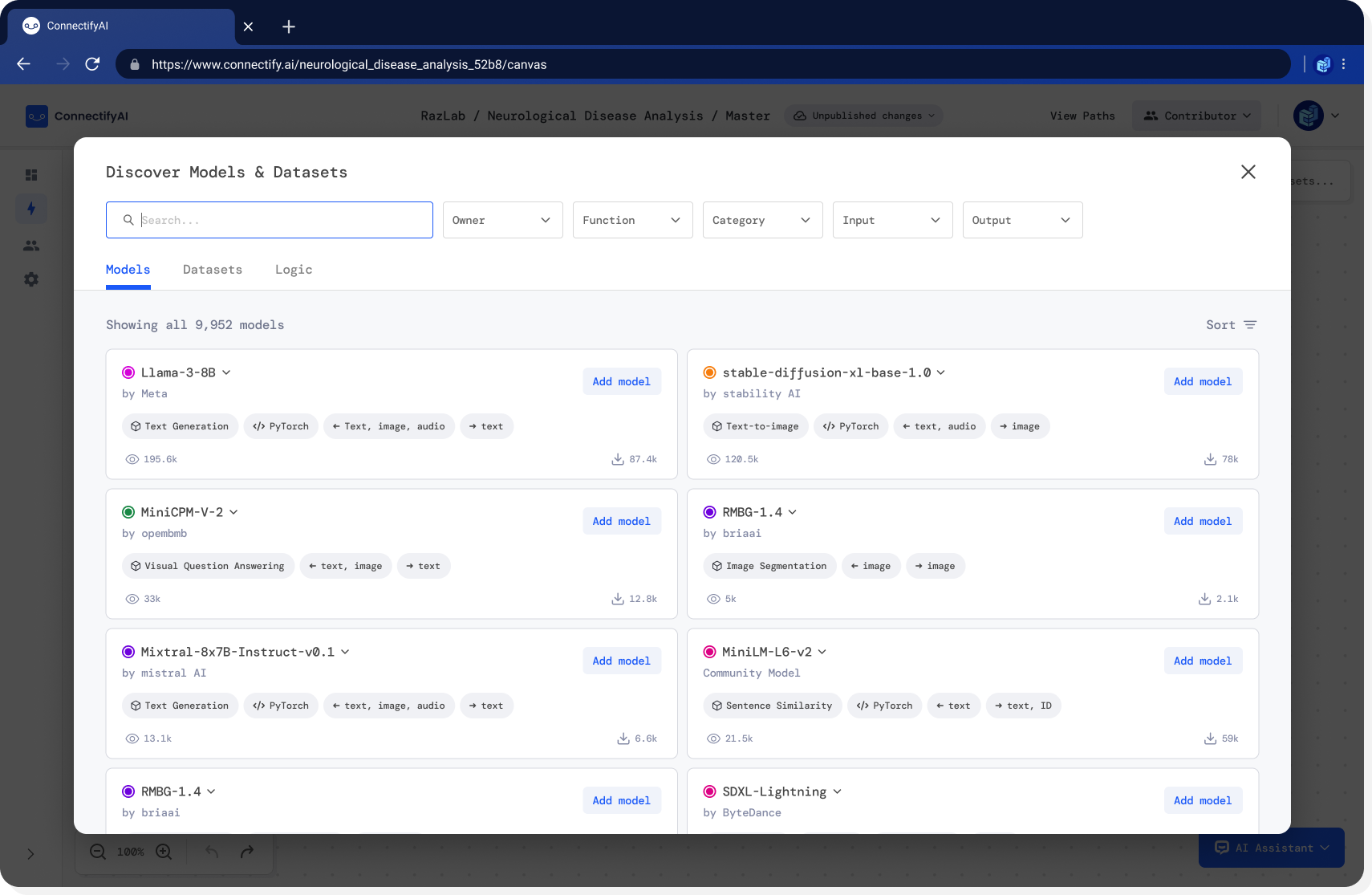The width and height of the screenshot is (1372, 895).
Task: Expand the SDXL-Lightning version chevron
Action: coord(837,791)
